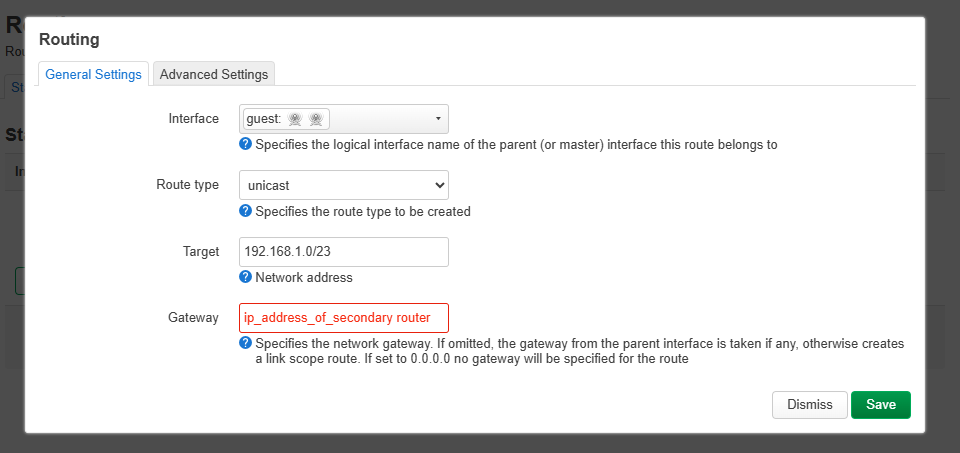This screenshot has height=453, width=960.
Task: Select the General Settings tab
Action: tap(93, 74)
